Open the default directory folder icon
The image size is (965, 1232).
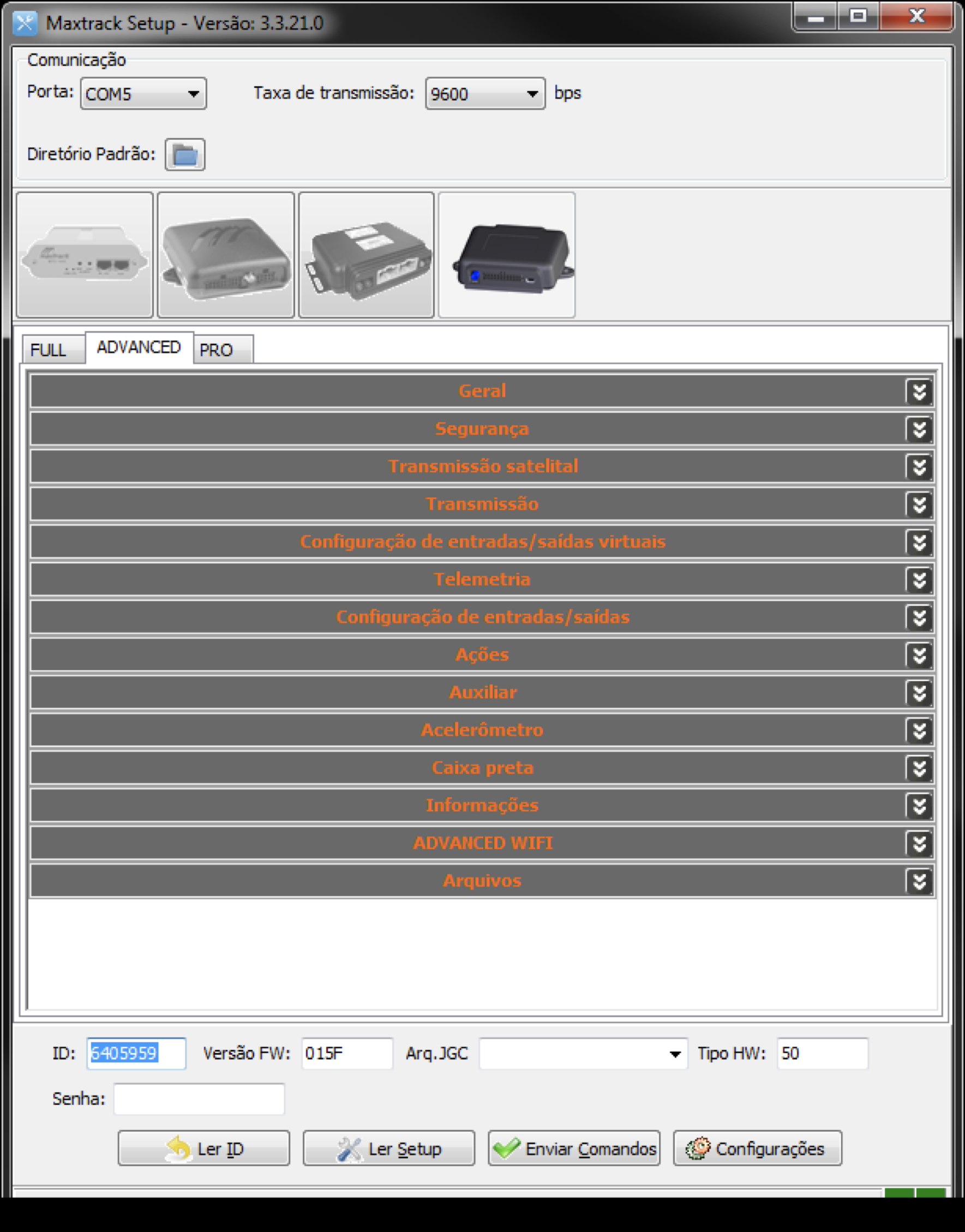point(185,154)
